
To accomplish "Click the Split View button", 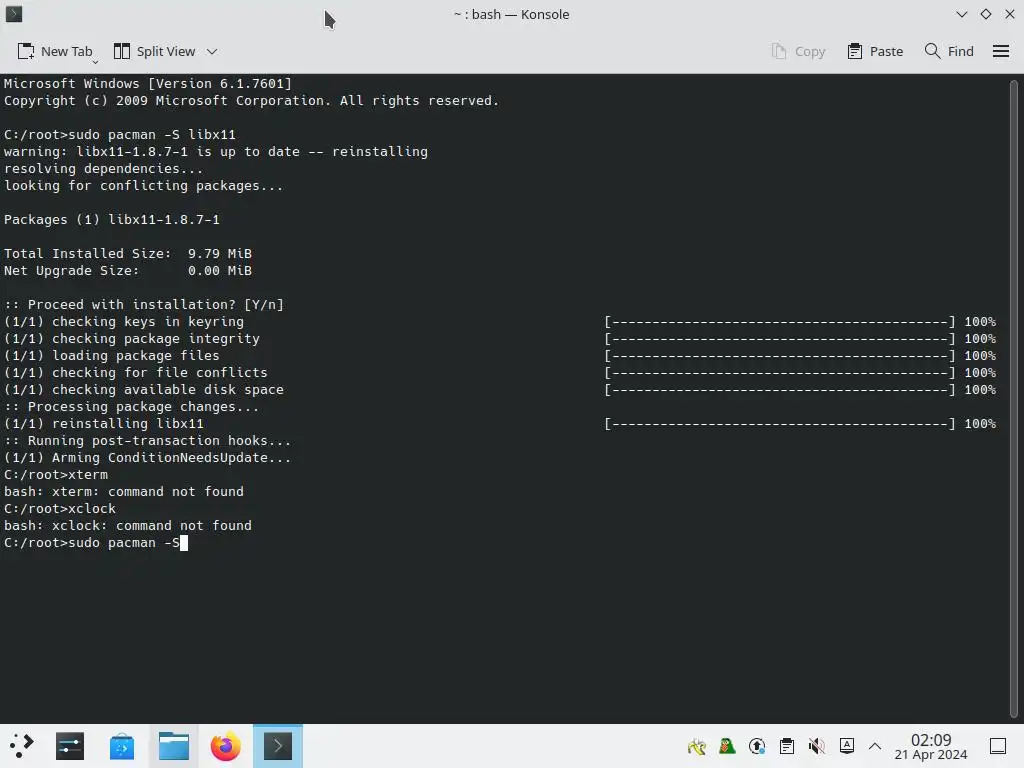I will (155, 52).
